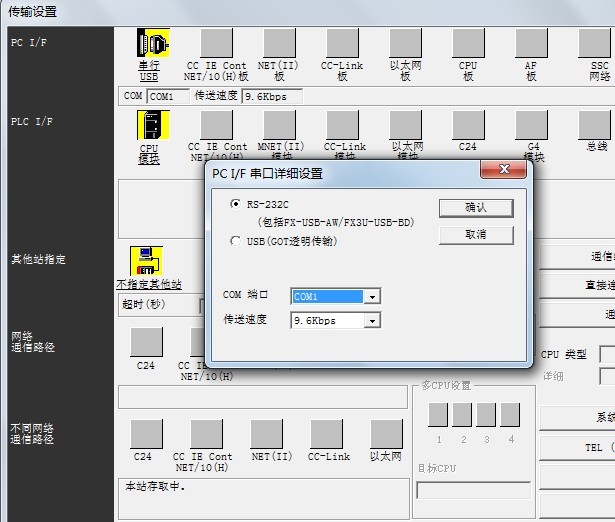The width and height of the screenshot is (615, 522).
Task: Click the 确认 button
Action: [475, 208]
